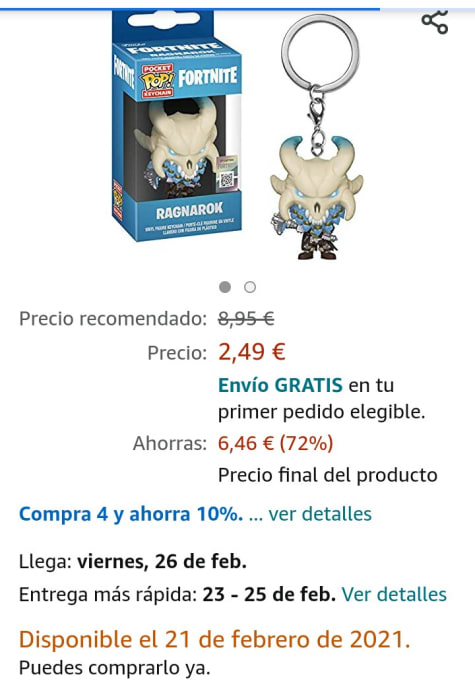Click the Disponible el 21 de febrero notice
Screen dimensions: 475x683
click(x=214, y=639)
